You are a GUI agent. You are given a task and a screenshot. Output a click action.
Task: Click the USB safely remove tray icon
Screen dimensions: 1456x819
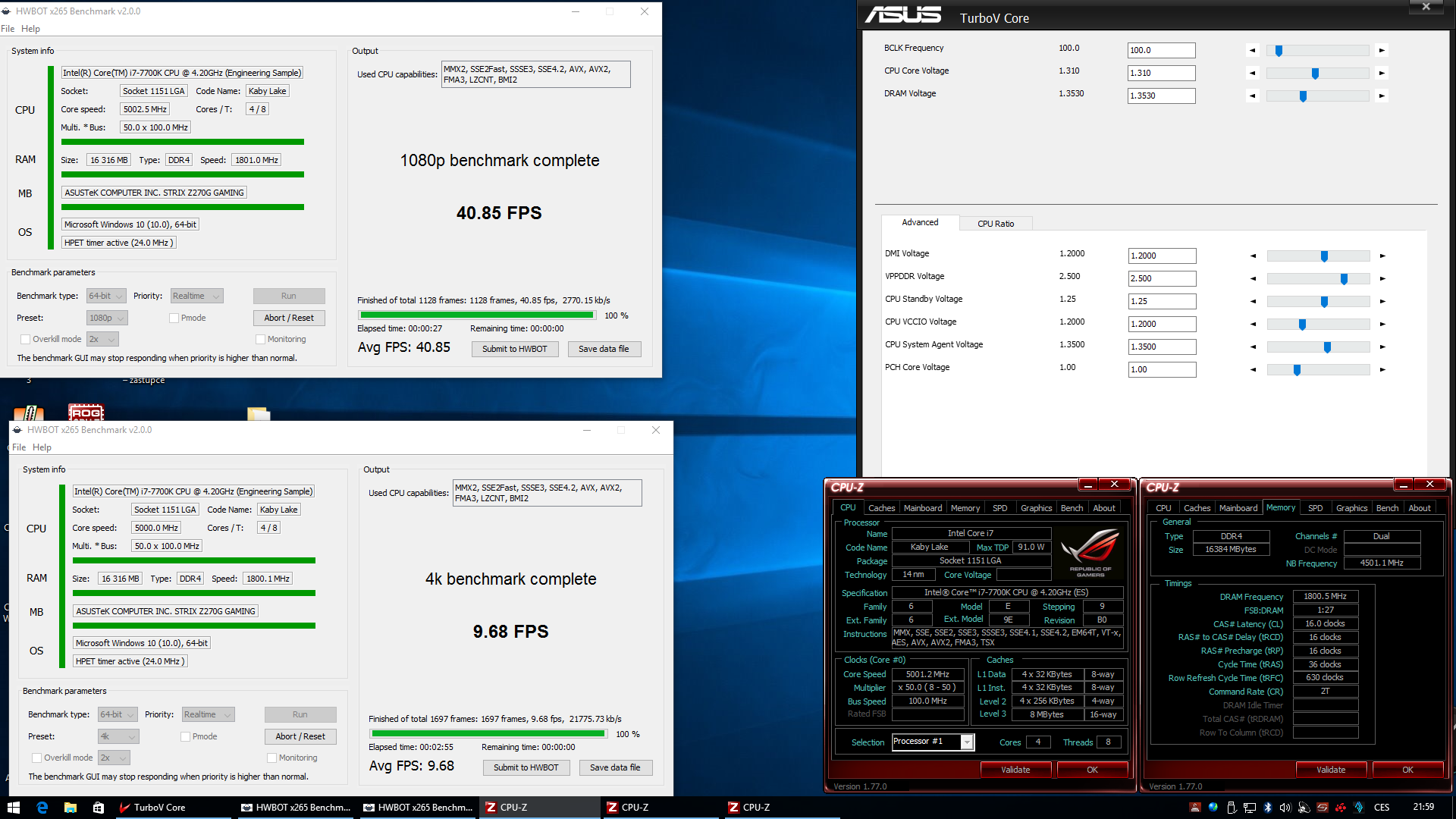1231,808
